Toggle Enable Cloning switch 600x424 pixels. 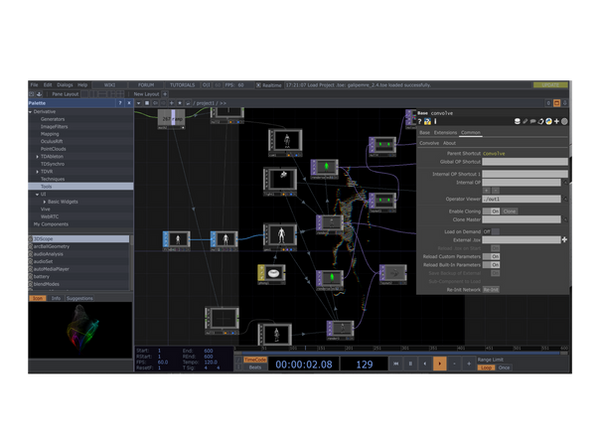tap(491, 211)
